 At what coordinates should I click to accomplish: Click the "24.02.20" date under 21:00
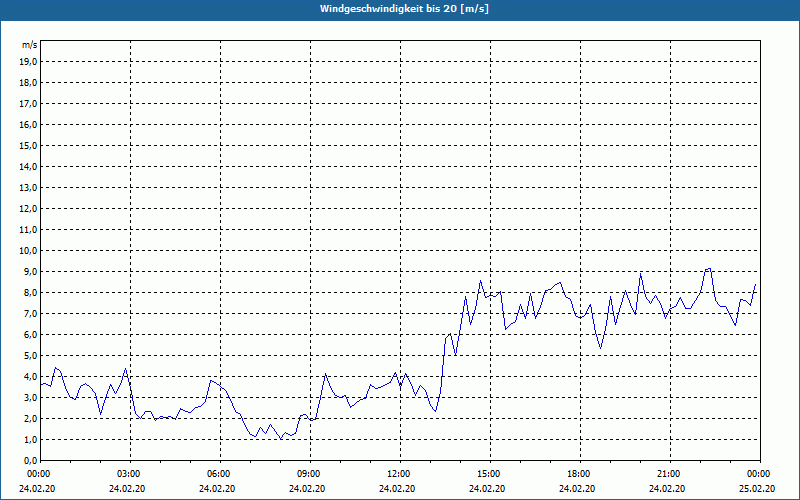pyautogui.click(x=667, y=489)
